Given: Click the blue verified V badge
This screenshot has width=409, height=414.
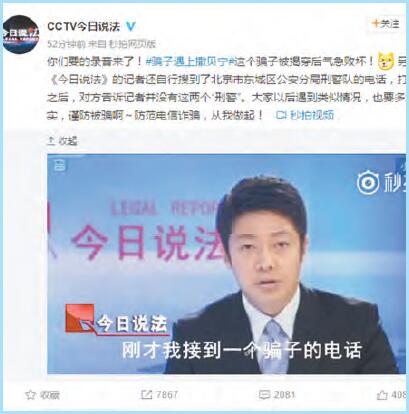Looking at the screenshot, I should point(131,27).
